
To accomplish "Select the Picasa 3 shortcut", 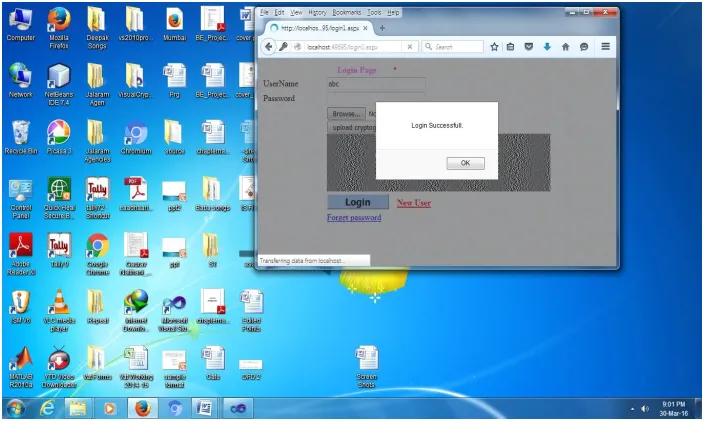I will pyautogui.click(x=59, y=138).
